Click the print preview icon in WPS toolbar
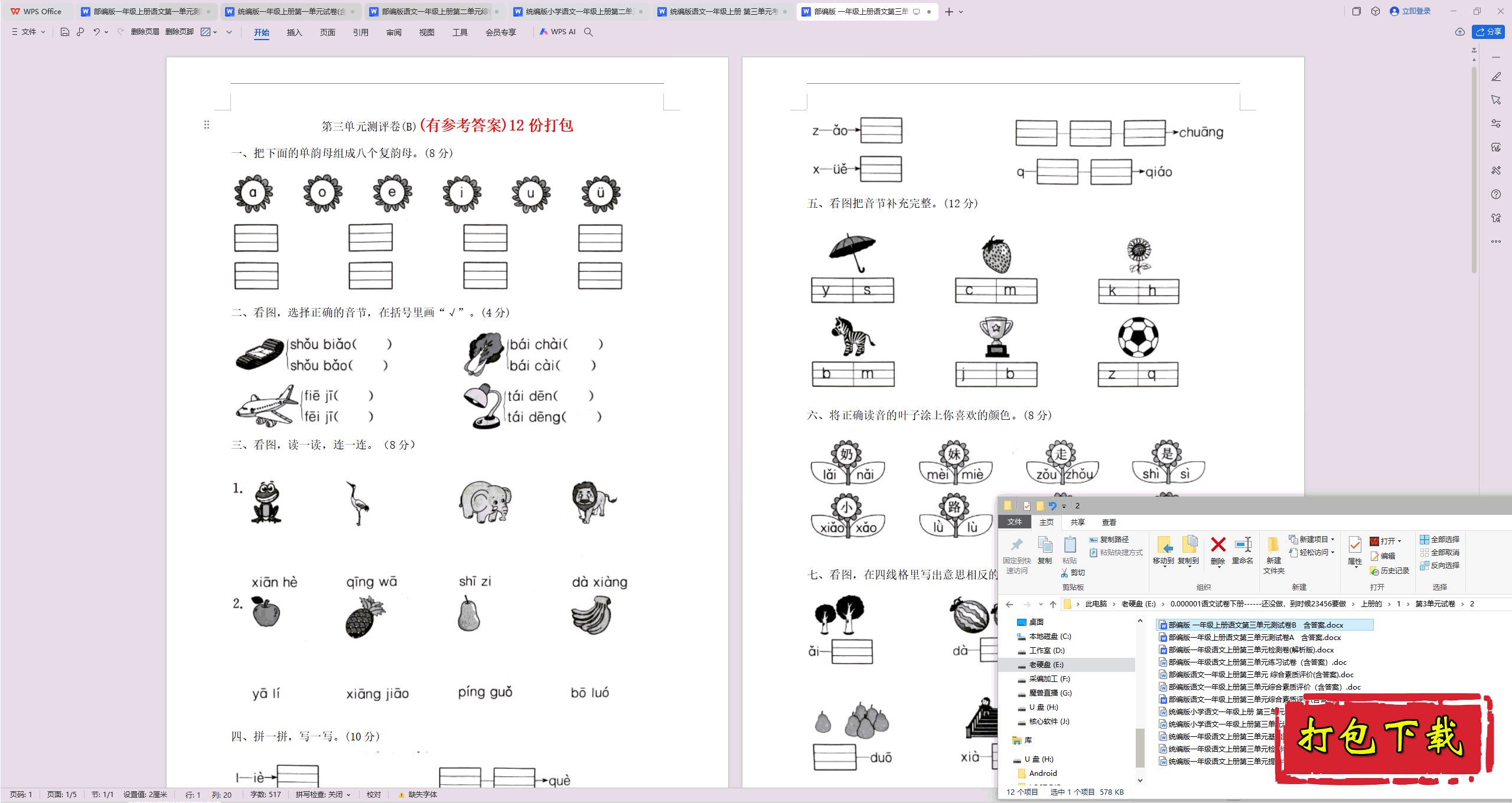Viewport: 1512px width, 803px height. click(80, 32)
